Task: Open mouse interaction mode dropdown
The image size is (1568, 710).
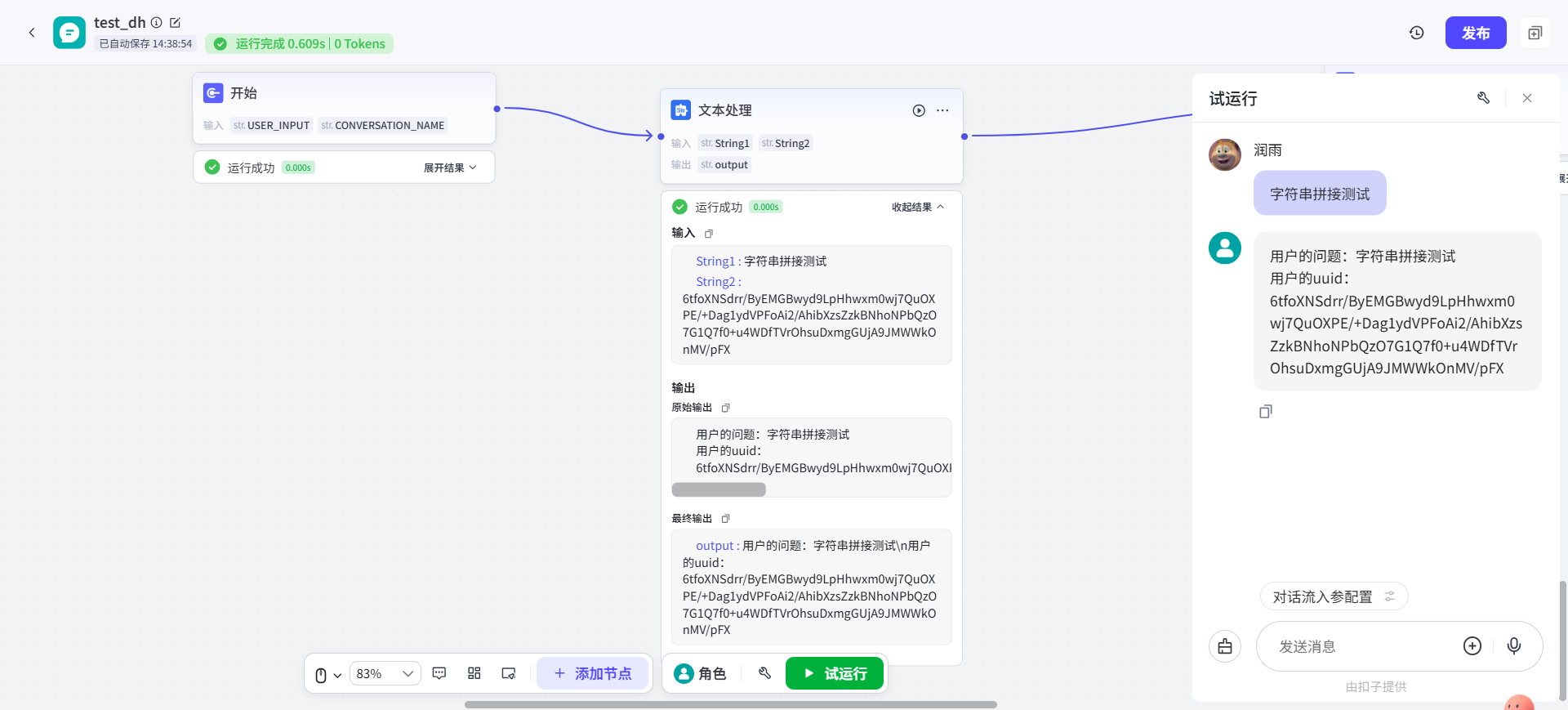Action: pyautogui.click(x=328, y=674)
